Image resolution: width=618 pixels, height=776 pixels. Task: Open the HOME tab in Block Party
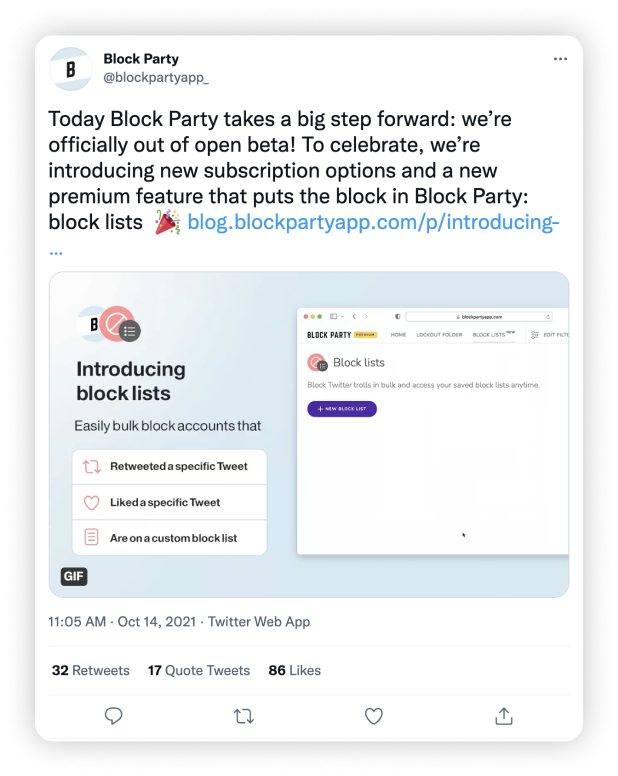[x=398, y=335]
